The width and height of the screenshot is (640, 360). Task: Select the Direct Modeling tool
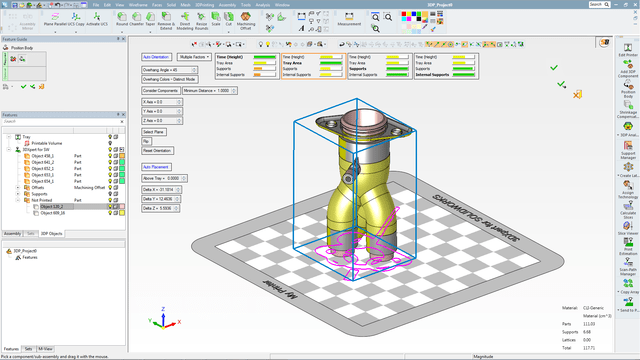(x=185, y=21)
